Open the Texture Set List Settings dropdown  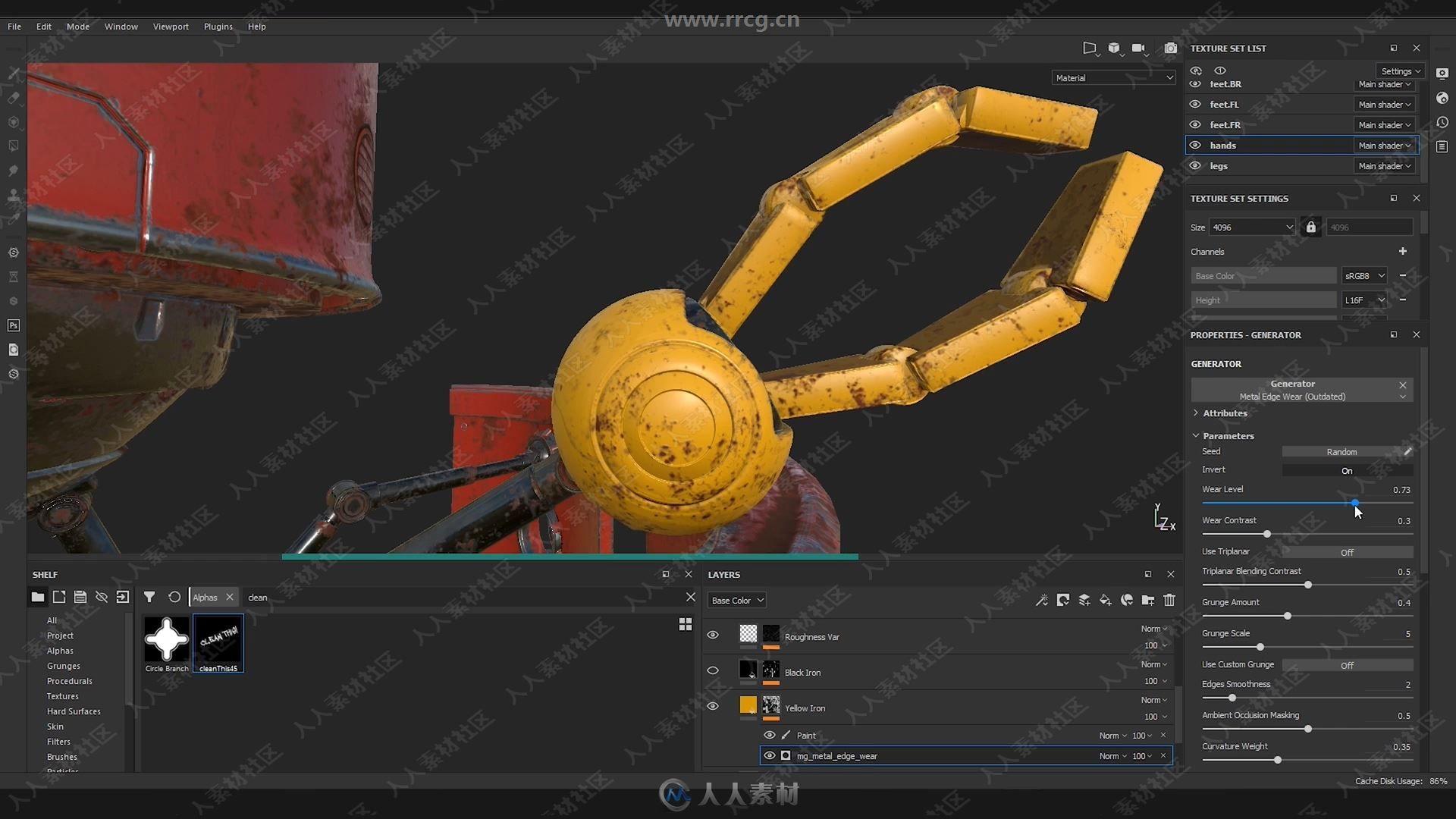(1400, 71)
